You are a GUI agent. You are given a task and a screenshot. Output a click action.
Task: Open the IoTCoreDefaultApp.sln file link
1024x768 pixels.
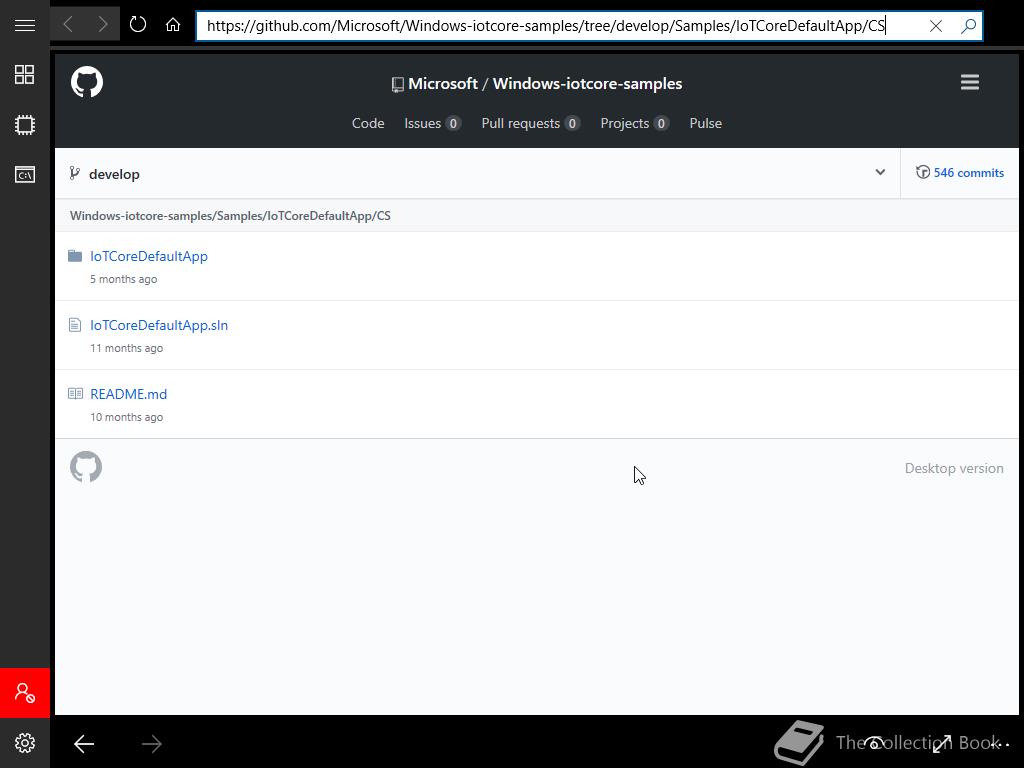click(x=159, y=325)
